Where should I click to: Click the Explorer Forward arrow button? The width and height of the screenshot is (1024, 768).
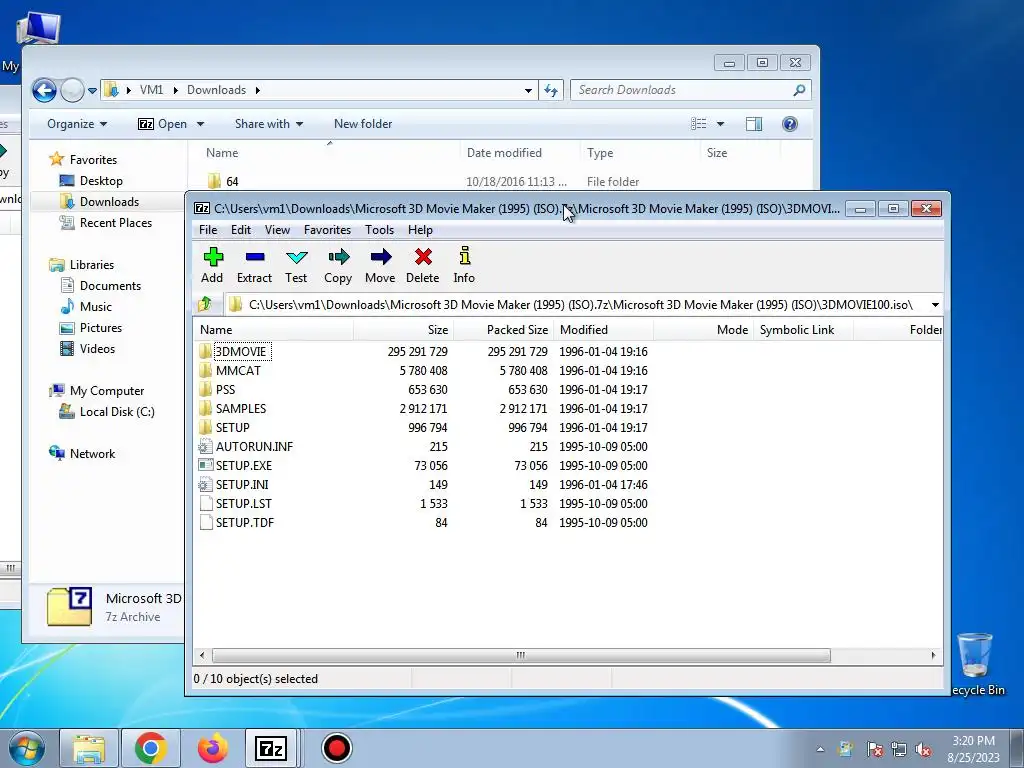pyautogui.click(x=72, y=90)
